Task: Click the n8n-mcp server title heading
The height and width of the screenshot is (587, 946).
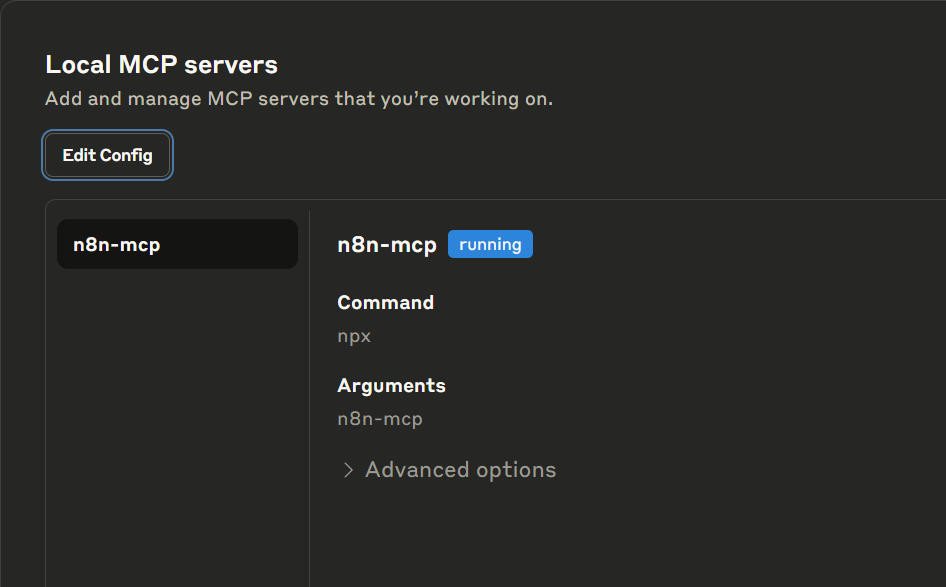Action: [x=387, y=245]
